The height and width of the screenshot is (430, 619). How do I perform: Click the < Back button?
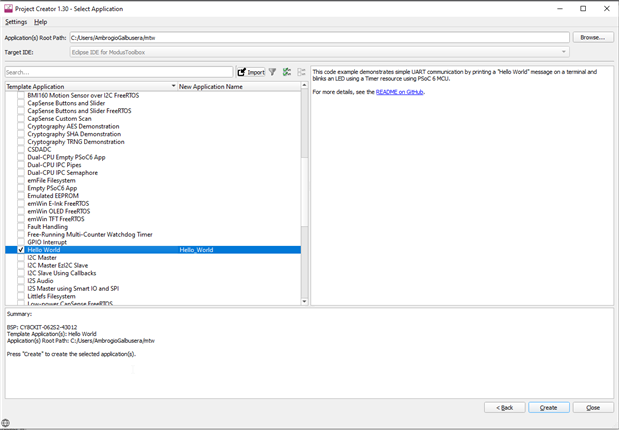pyautogui.click(x=505, y=407)
